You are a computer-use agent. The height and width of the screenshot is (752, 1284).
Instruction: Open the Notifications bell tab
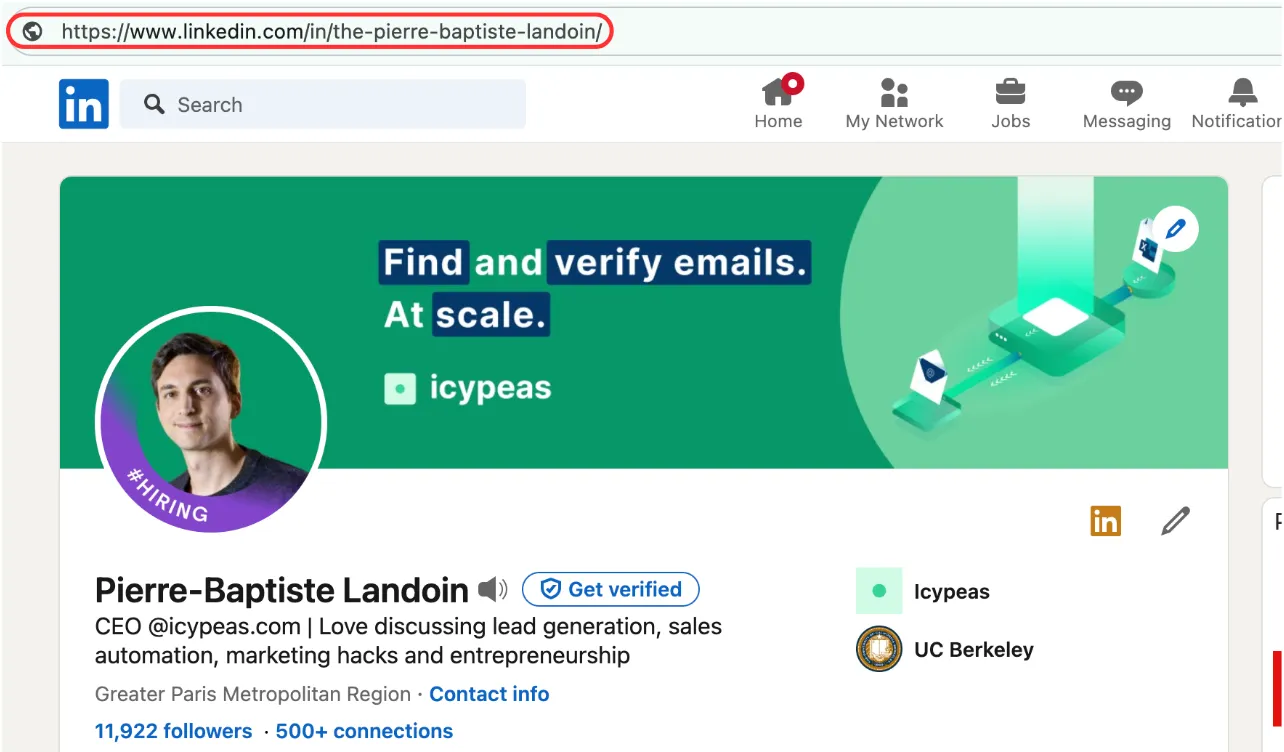click(1237, 103)
